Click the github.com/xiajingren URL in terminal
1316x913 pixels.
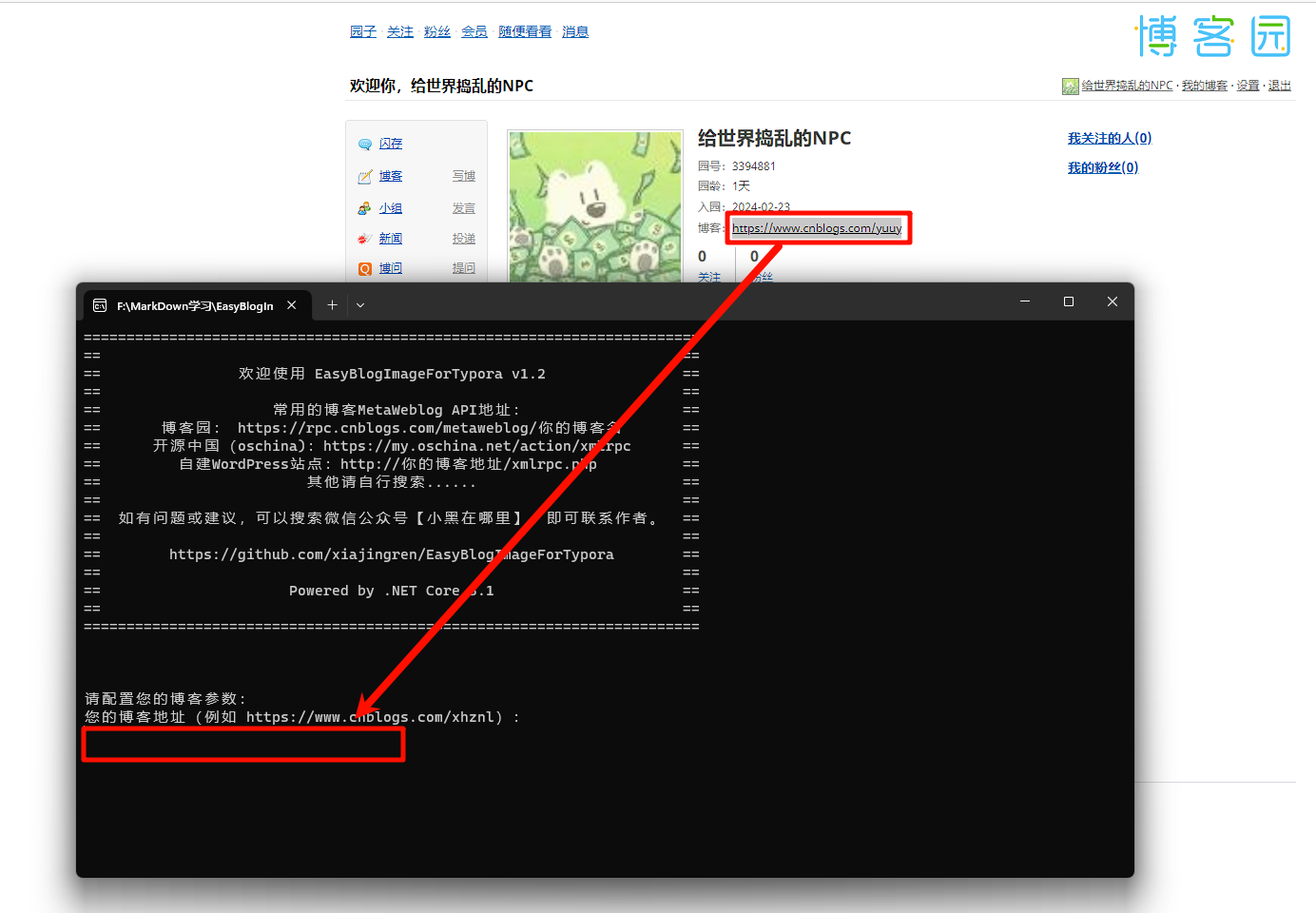[x=392, y=554]
